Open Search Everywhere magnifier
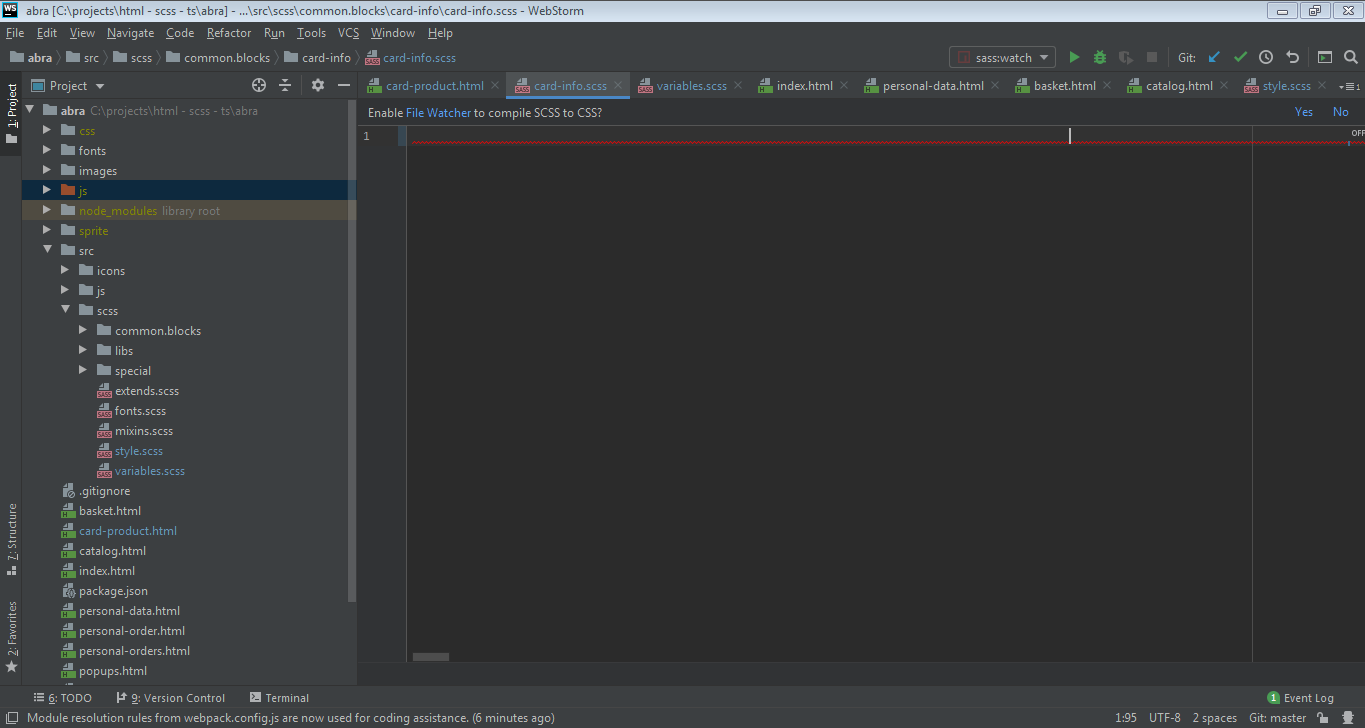This screenshot has width=1365, height=728. 1350,58
